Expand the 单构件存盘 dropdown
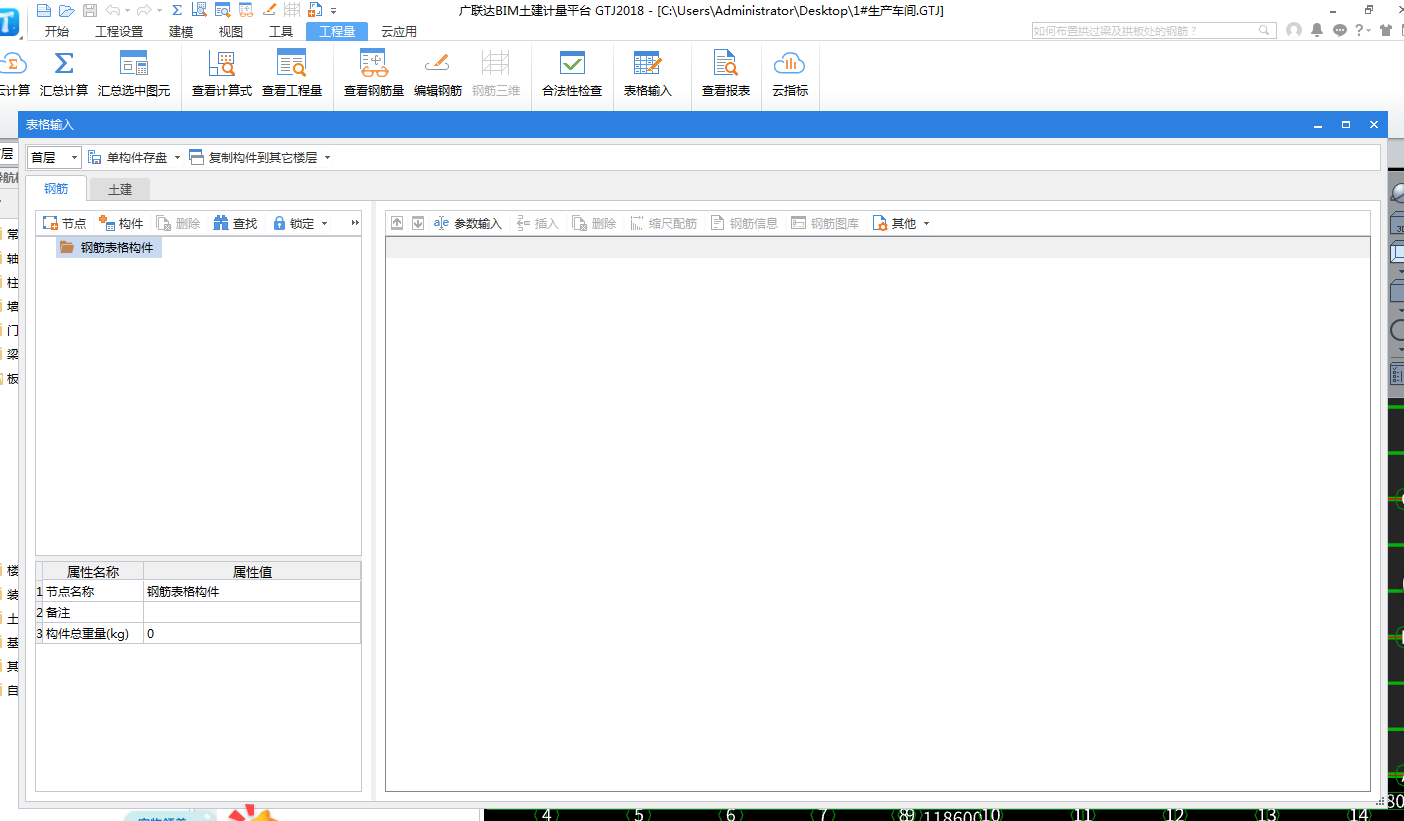Screen dimensions: 1404x821 click(x=177, y=158)
